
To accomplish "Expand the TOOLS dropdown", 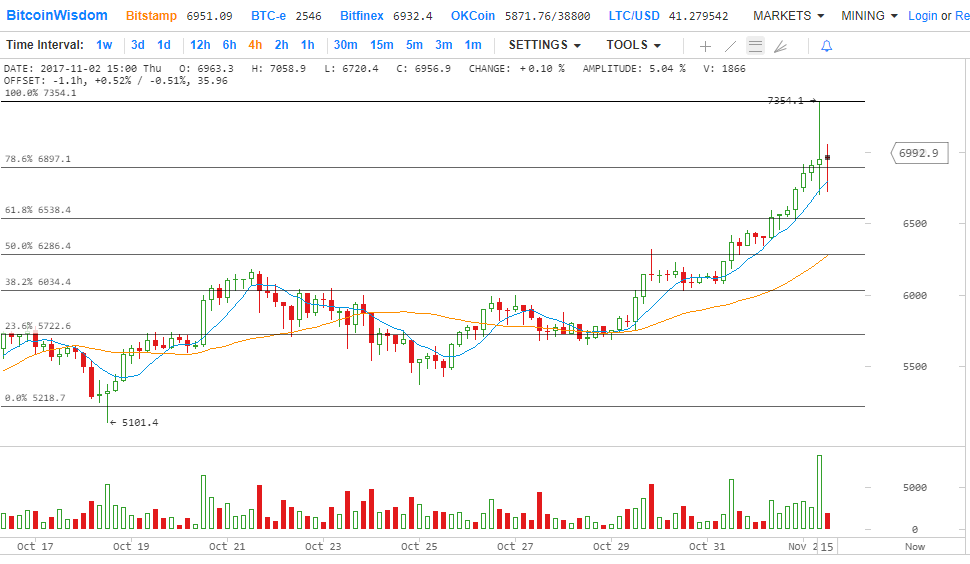I will [633, 45].
